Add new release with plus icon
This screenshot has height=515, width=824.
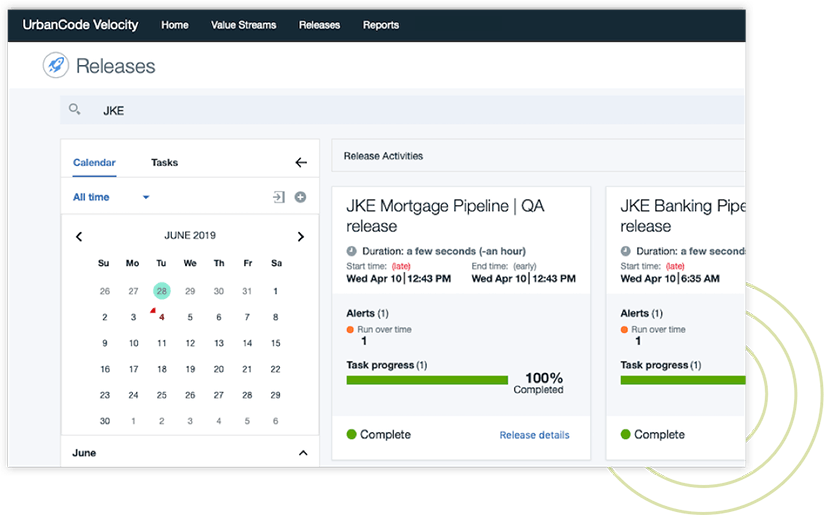(300, 197)
